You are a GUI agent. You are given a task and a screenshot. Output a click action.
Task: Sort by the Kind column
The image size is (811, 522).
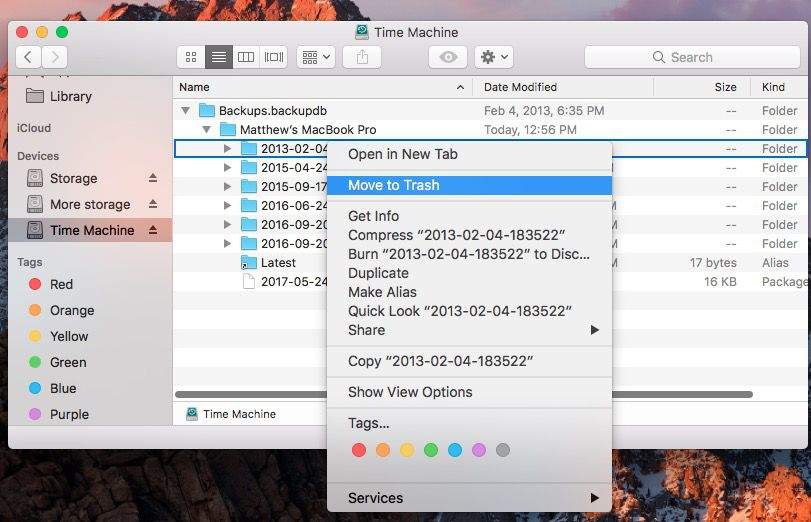tap(780, 87)
